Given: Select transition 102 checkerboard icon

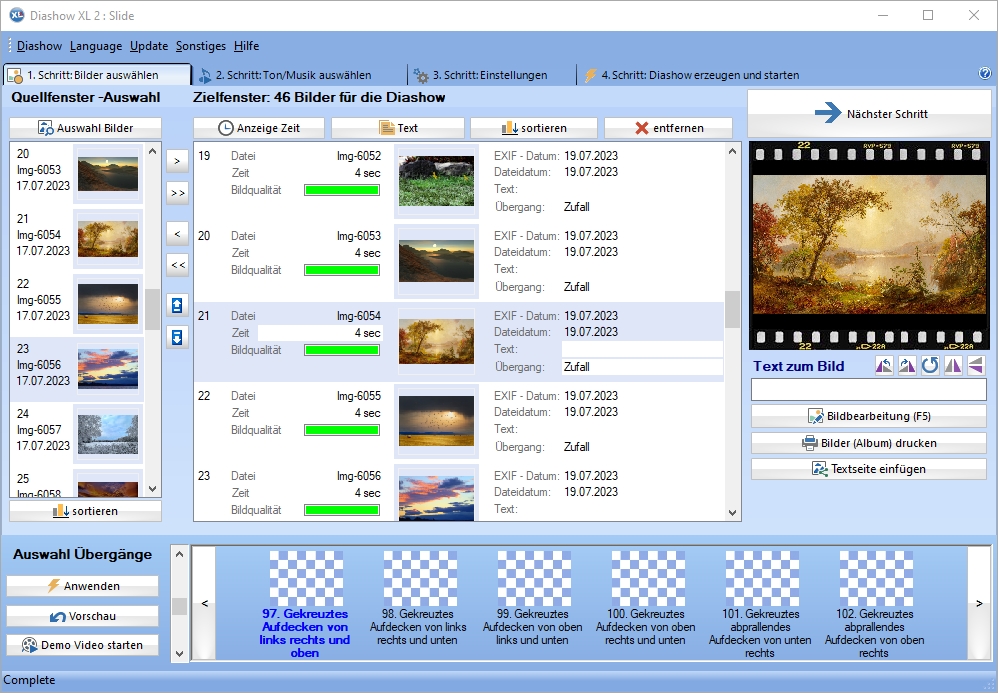Looking at the screenshot, I should [x=876, y=578].
